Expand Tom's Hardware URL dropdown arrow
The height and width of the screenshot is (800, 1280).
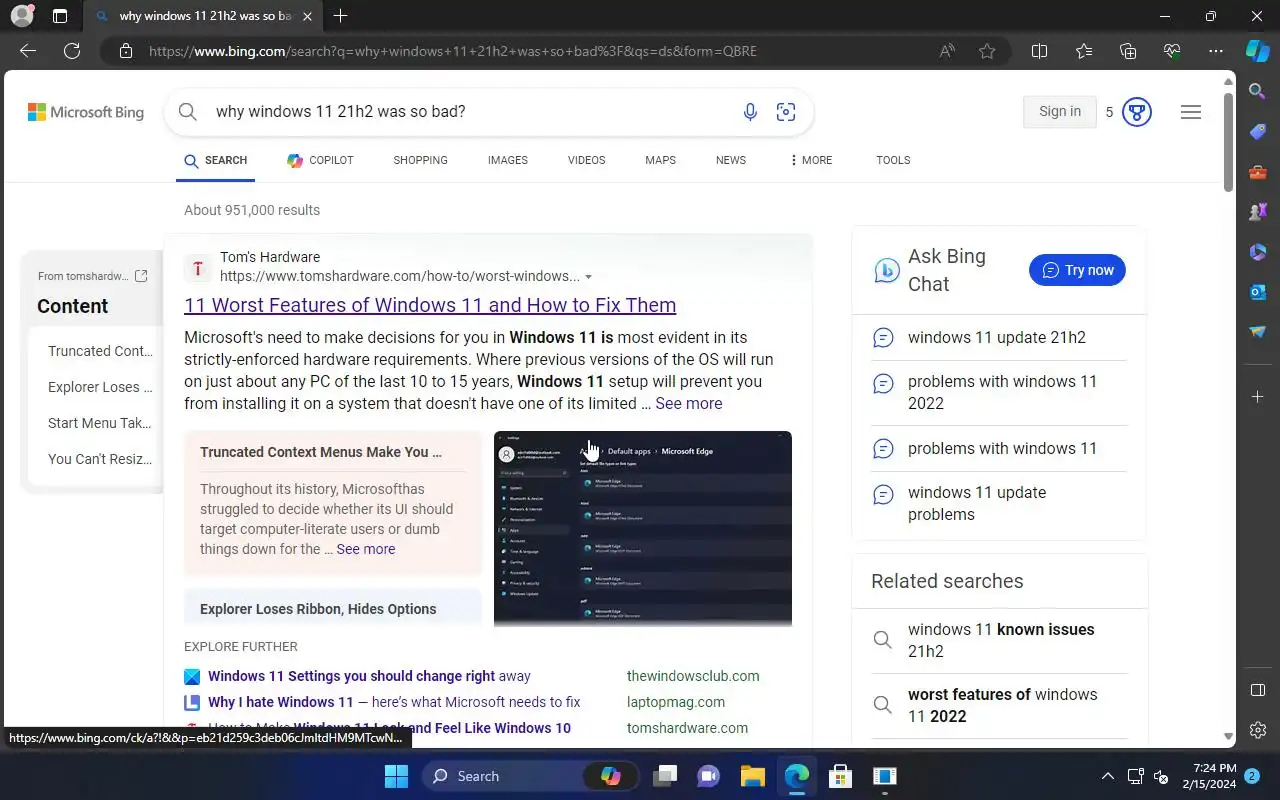pyautogui.click(x=588, y=277)
